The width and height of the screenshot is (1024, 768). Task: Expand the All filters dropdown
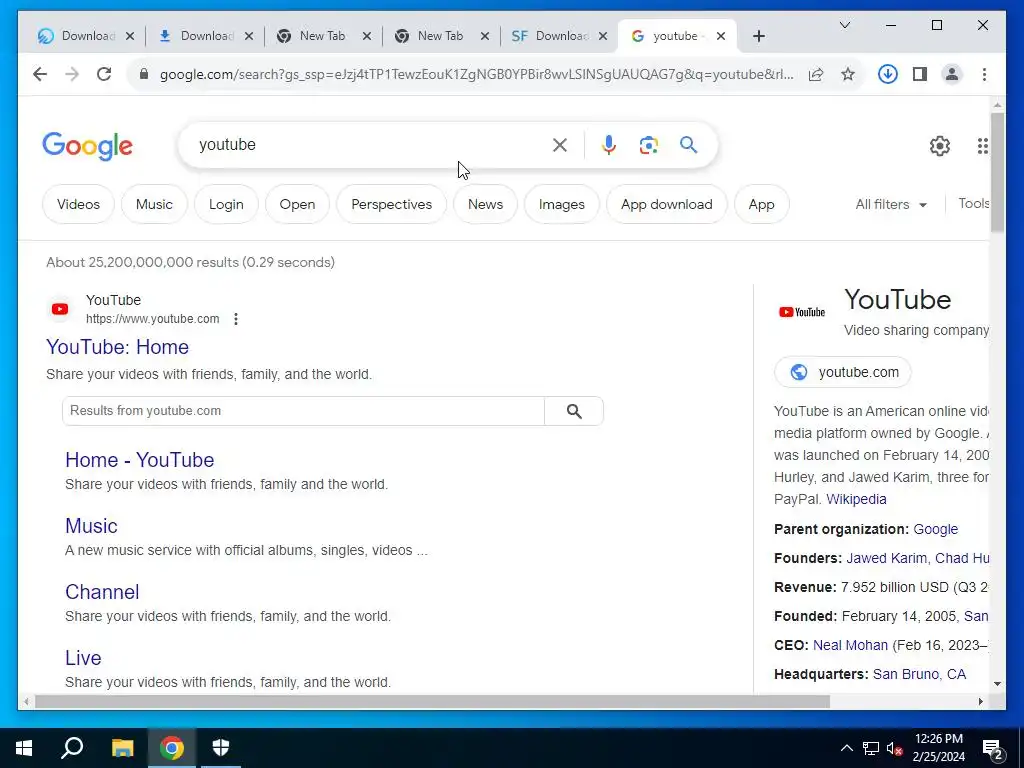tap(891, 204)
